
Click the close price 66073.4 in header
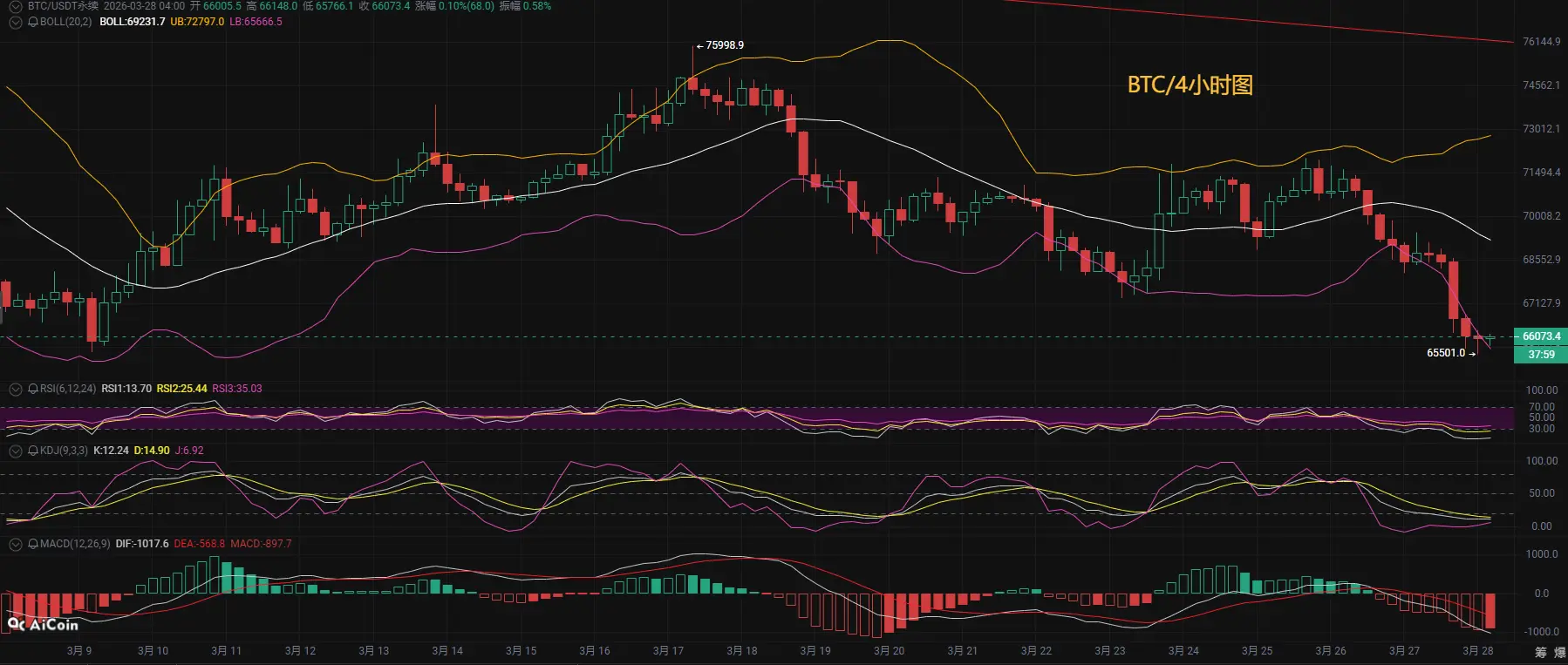click(391, 6)
